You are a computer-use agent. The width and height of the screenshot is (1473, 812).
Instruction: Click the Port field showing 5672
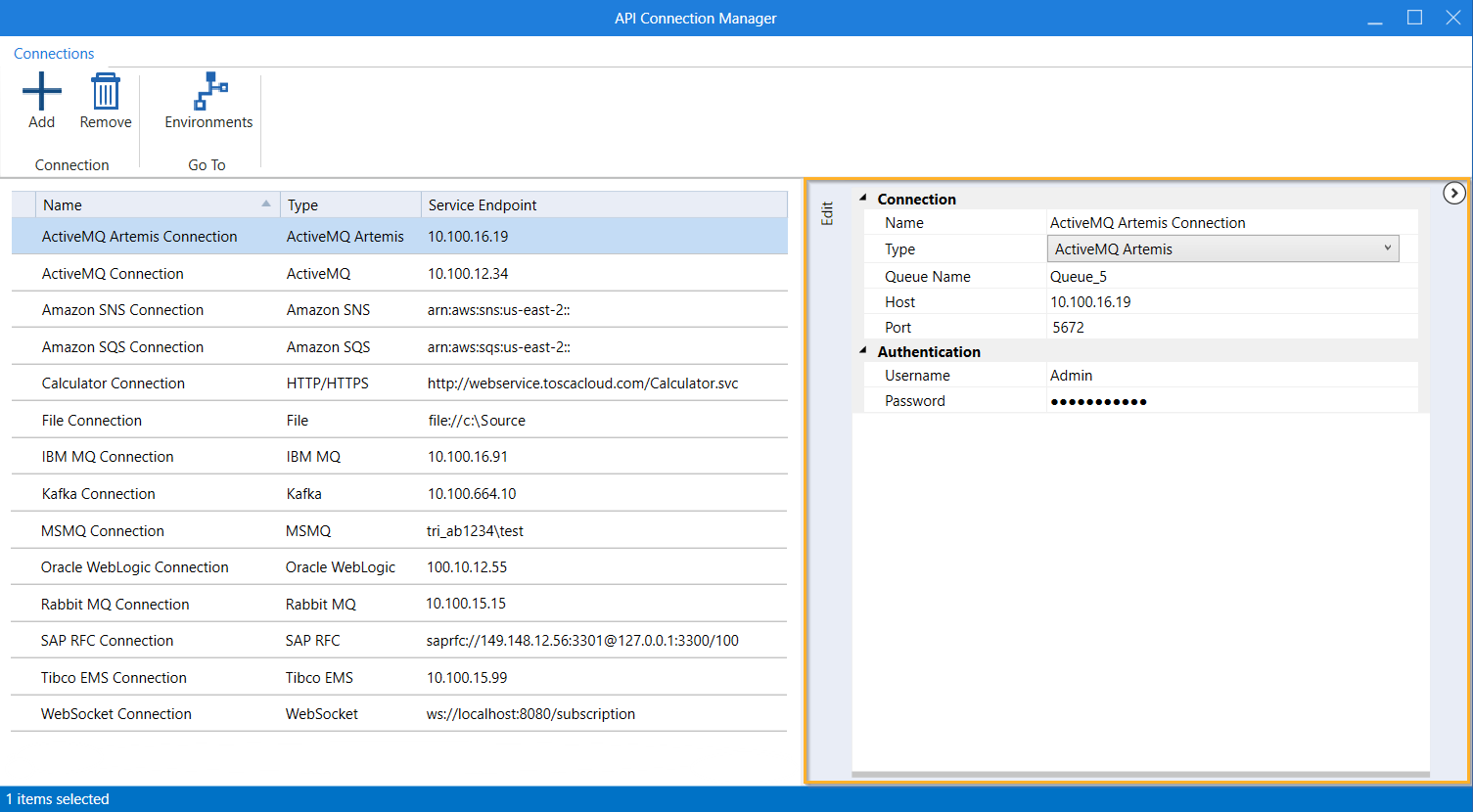click(x=1230, y=328)
